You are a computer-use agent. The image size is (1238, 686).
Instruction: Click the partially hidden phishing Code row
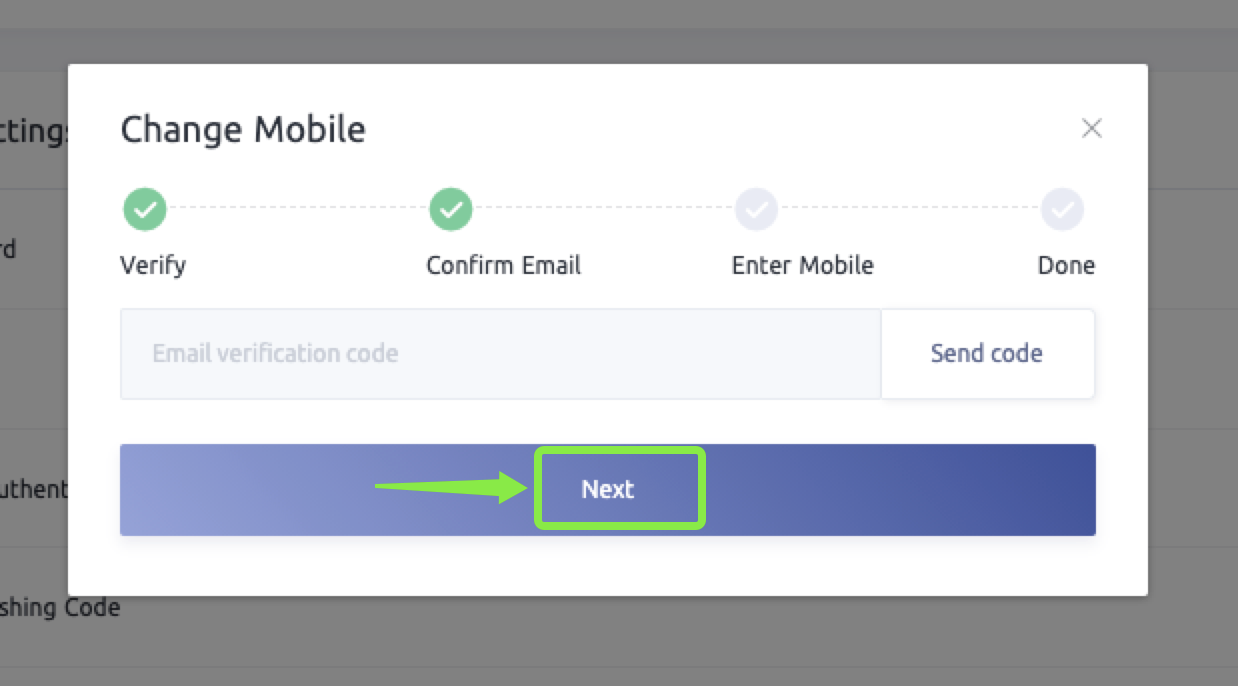click(x=58, y=608)
